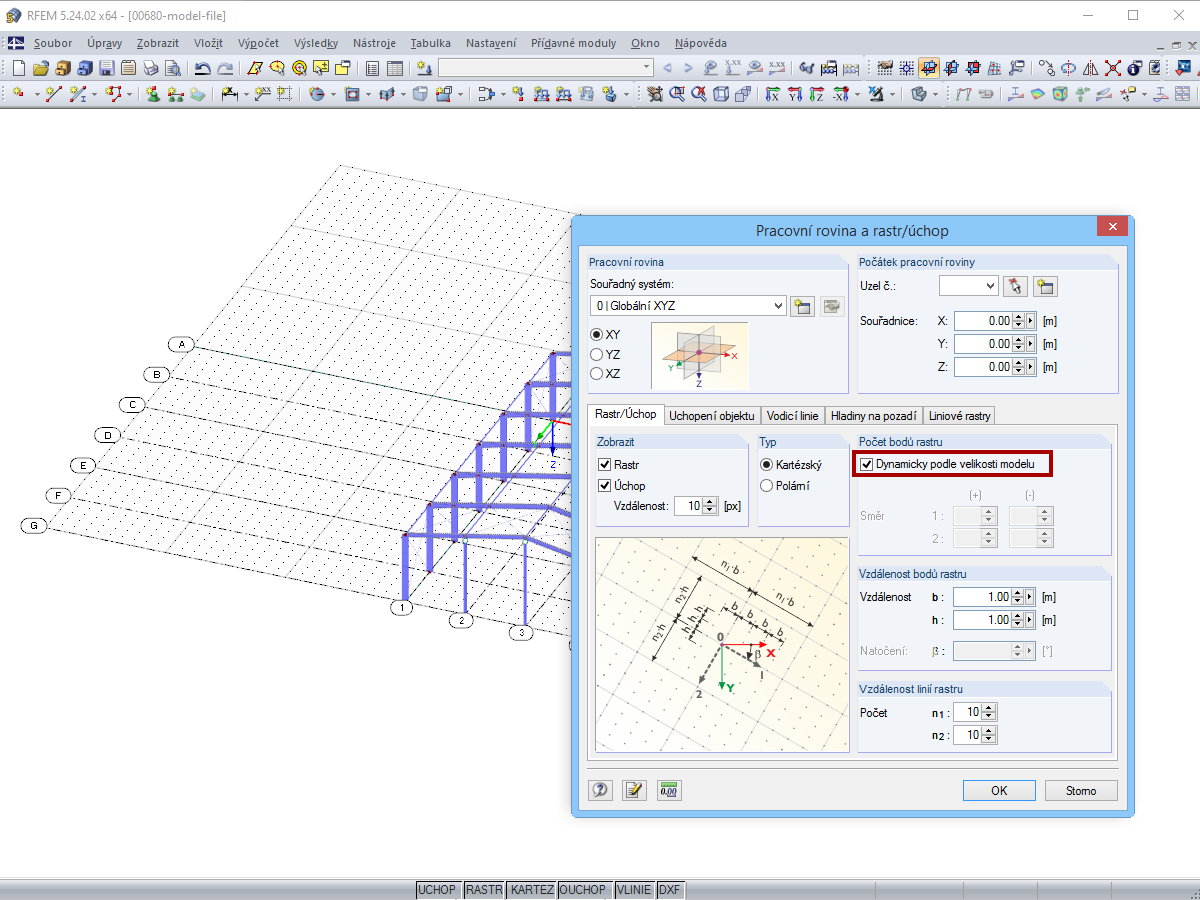Uncheck Dynamicky podle velikosti modelu

[867, 465]
